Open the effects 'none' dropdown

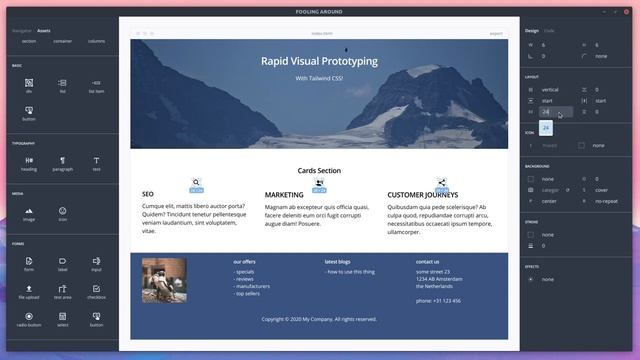[548, 280]
